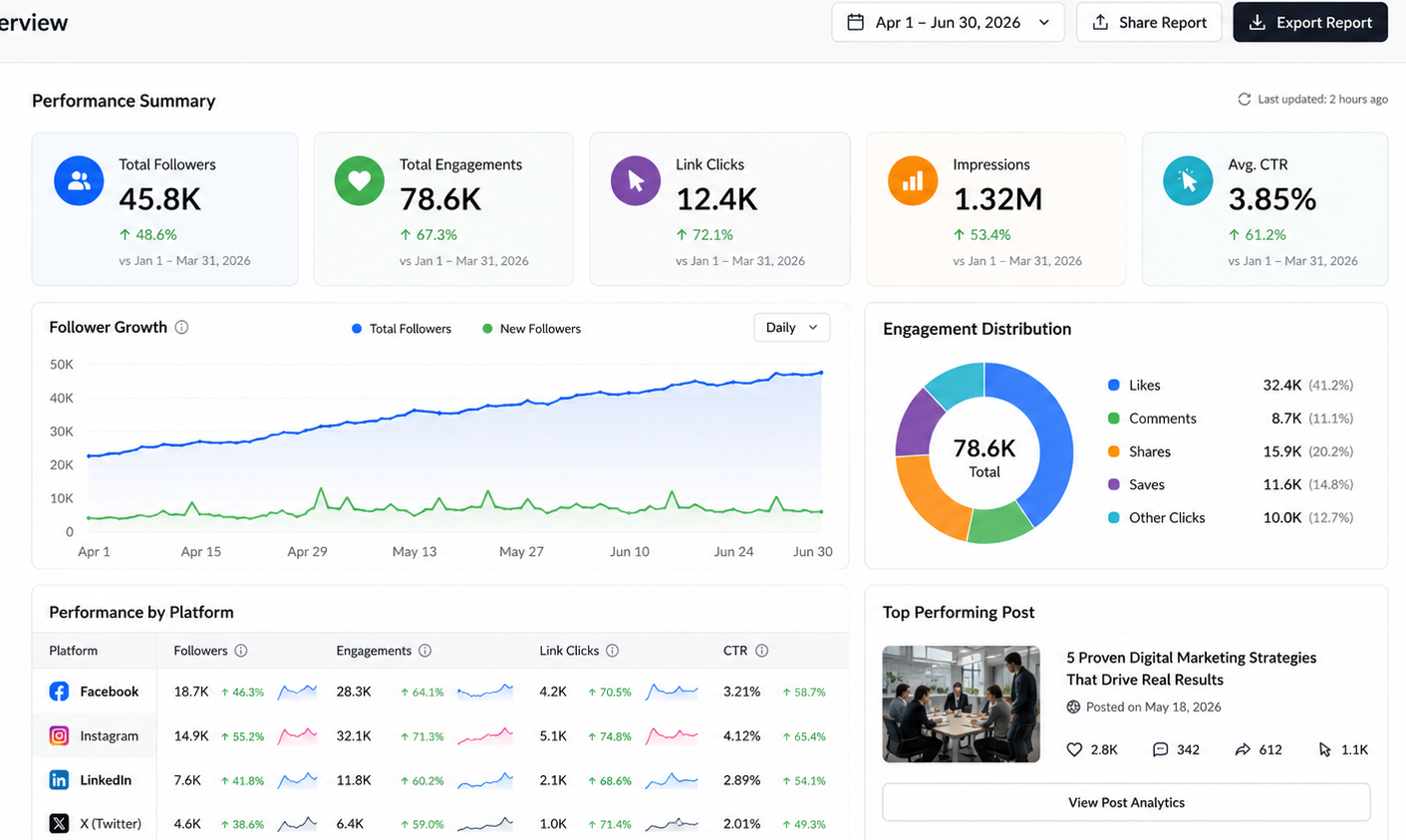The width and height of the screenshot is (1406, 840).
Task: Click Instagram engagements sparkline chart
Action: [485, 736]
